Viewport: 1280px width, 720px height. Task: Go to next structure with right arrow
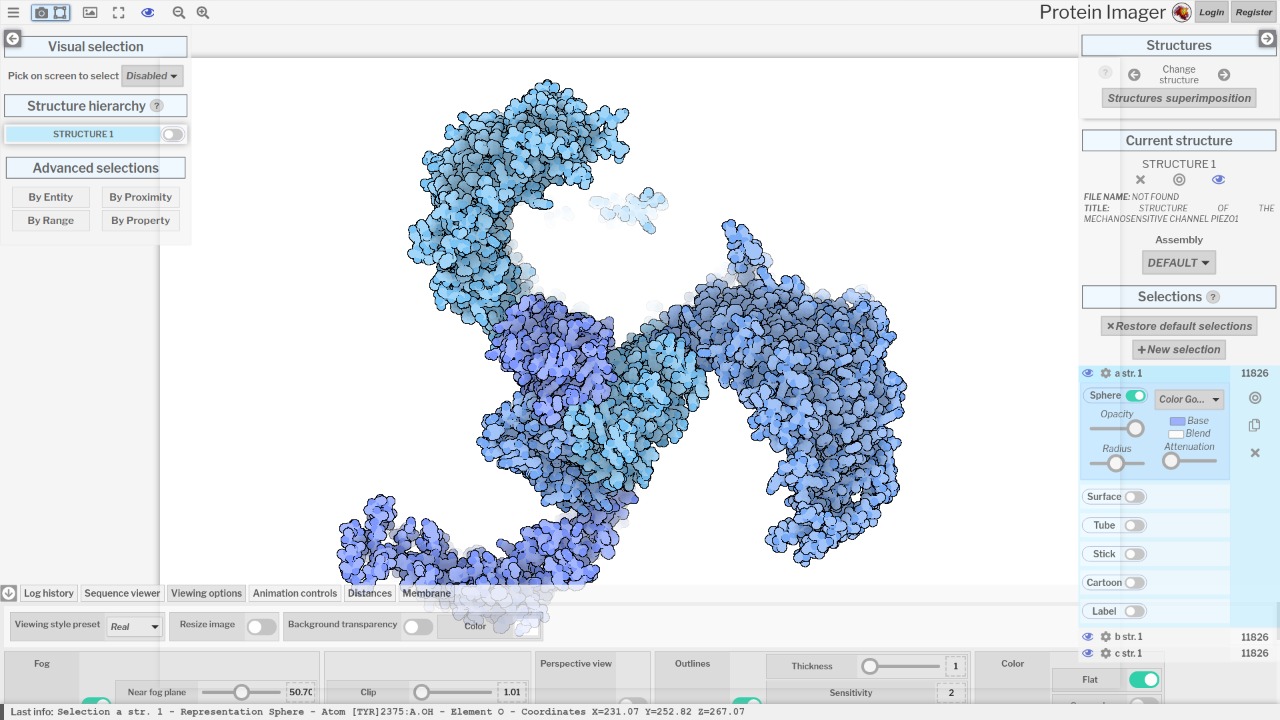click(x=1224, y=75)
